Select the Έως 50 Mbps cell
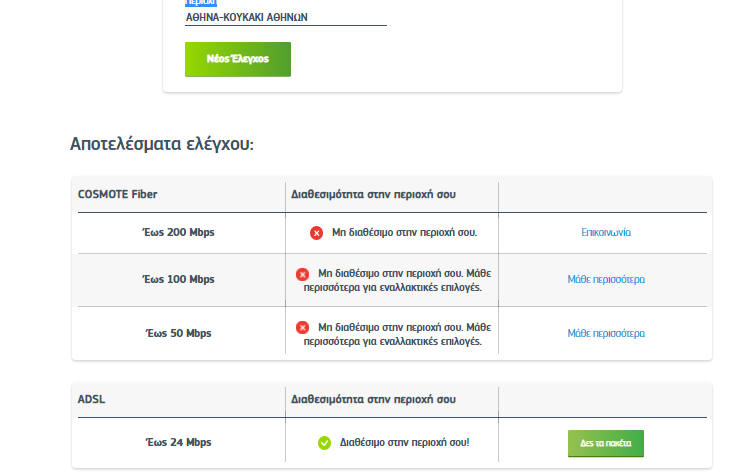Image resolution: width=740 pixels, height=475 pixels. [x=178, y=333]
